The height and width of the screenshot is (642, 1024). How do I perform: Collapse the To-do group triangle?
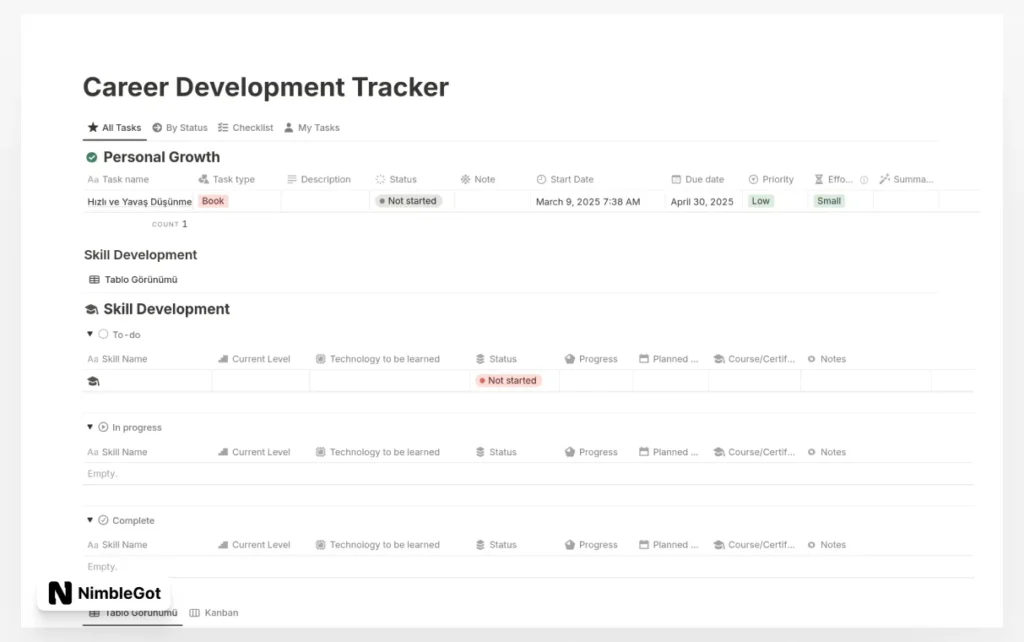pos(89,334)
